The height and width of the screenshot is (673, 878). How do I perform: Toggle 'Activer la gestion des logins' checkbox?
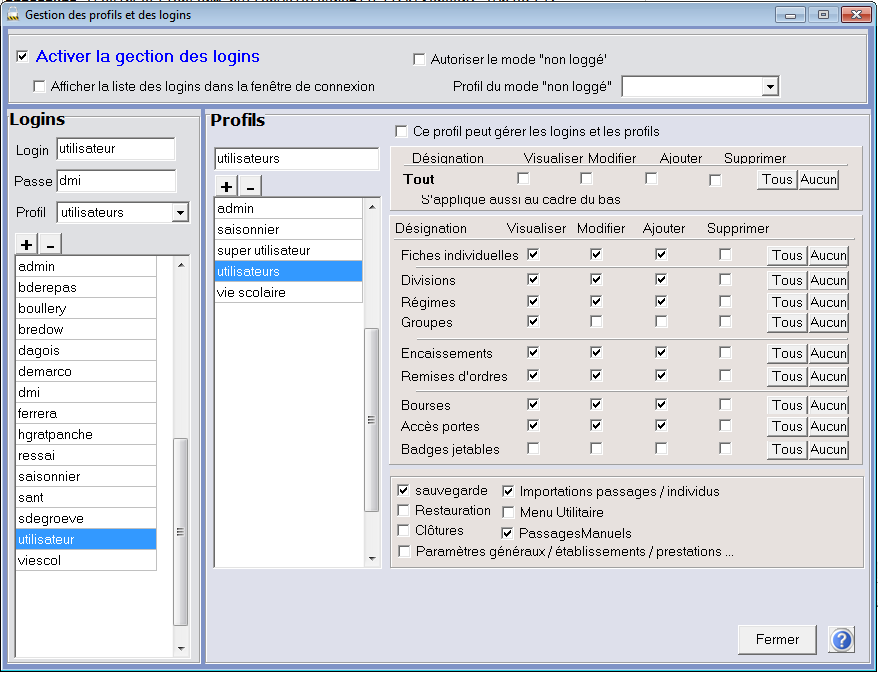point(22,58)
